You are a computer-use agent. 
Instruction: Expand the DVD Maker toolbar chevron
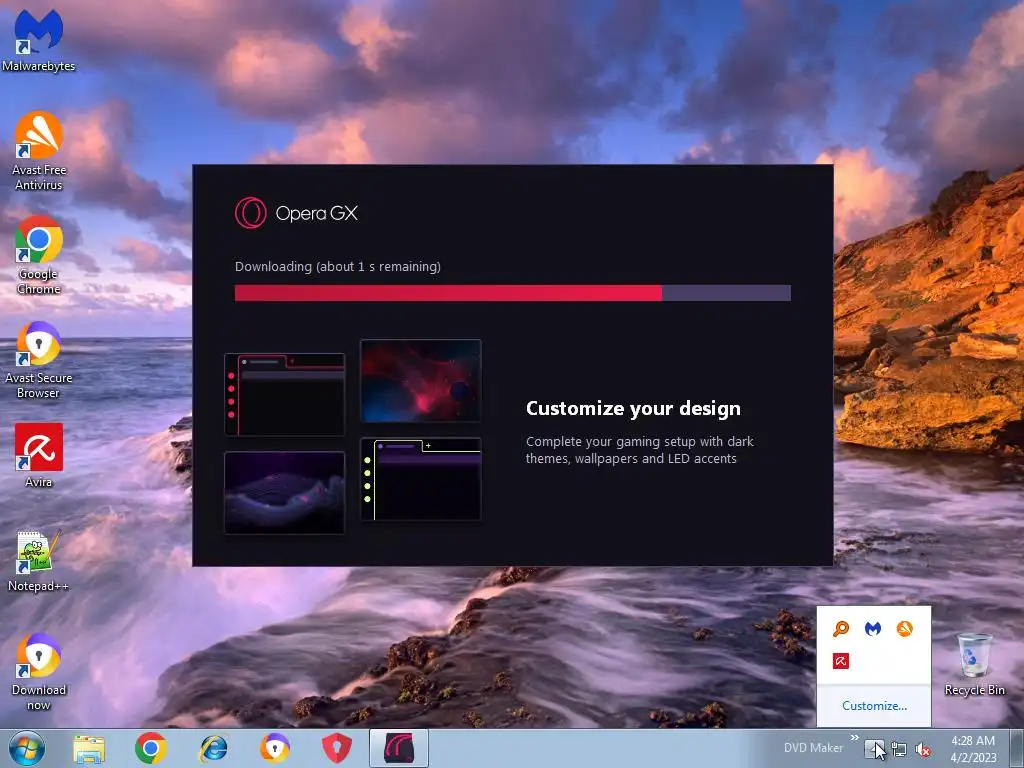(x=854, y=737)
